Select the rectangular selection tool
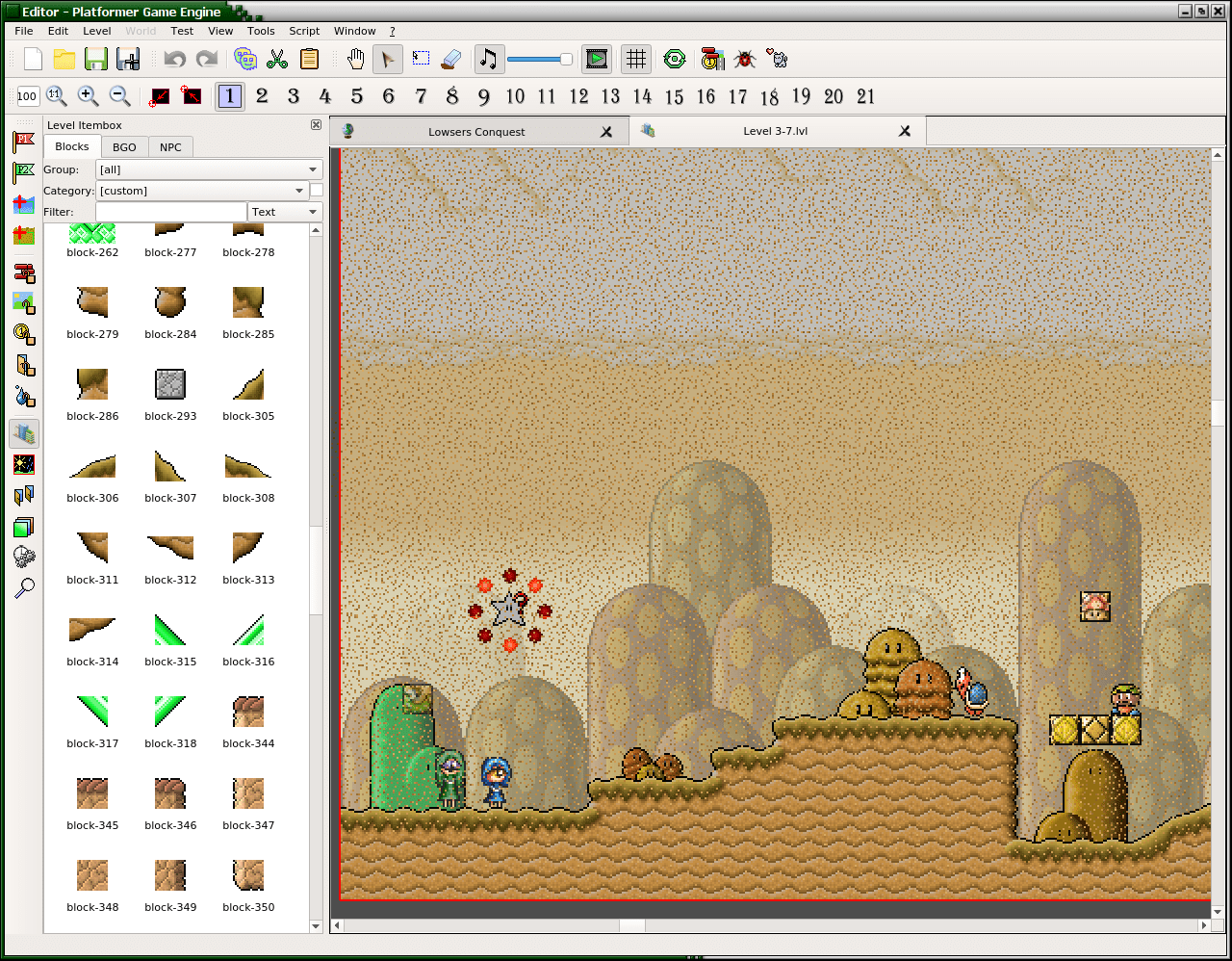 coord(421,60)
